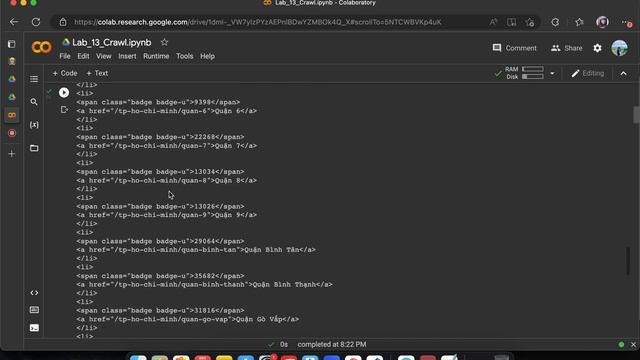Screen dimensions: 640x360
Task: Open the File menu
Action: (x=65, y=56)
